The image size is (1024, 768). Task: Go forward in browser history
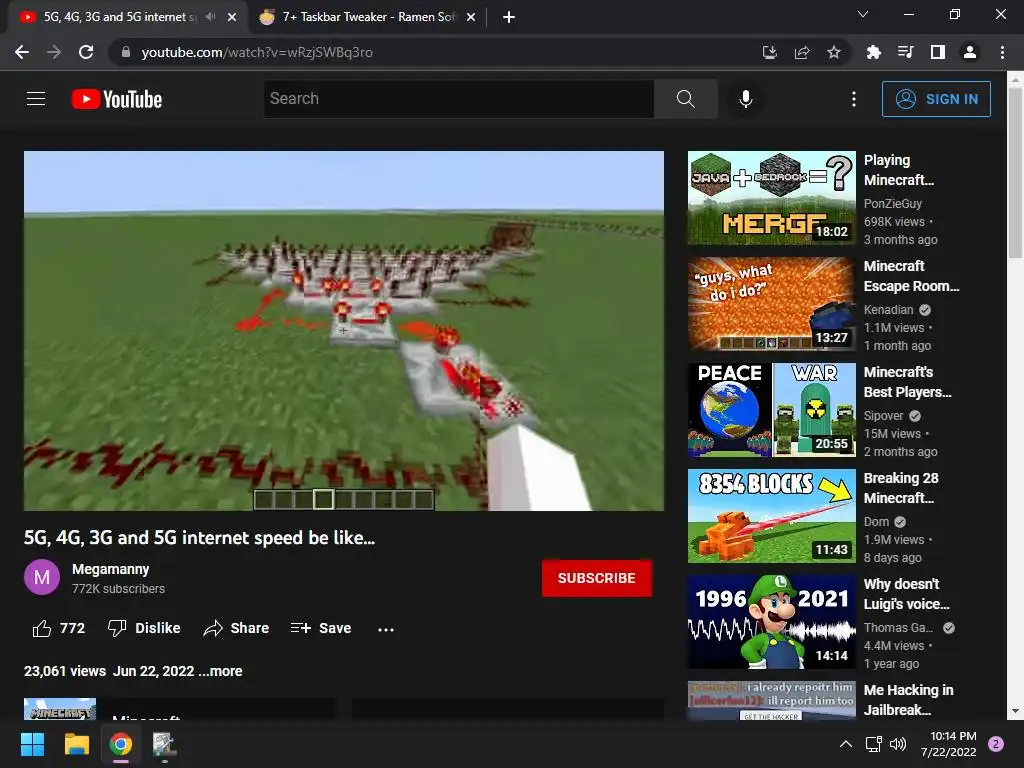(54, 52)
